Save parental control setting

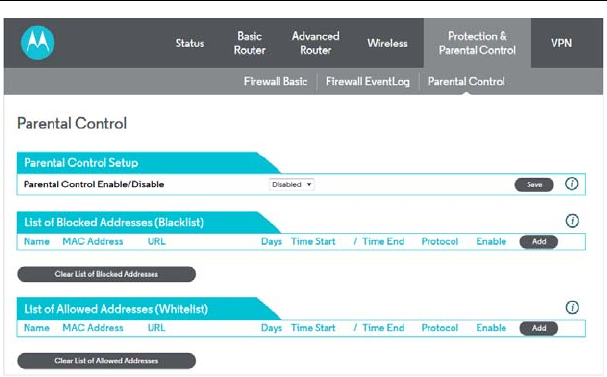coord(534,185)
